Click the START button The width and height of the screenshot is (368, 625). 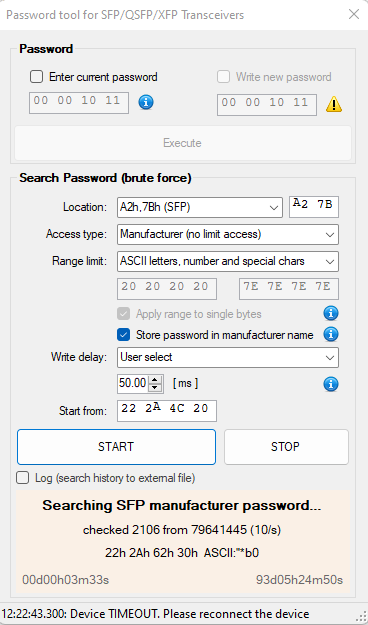(x=116, y=446)
